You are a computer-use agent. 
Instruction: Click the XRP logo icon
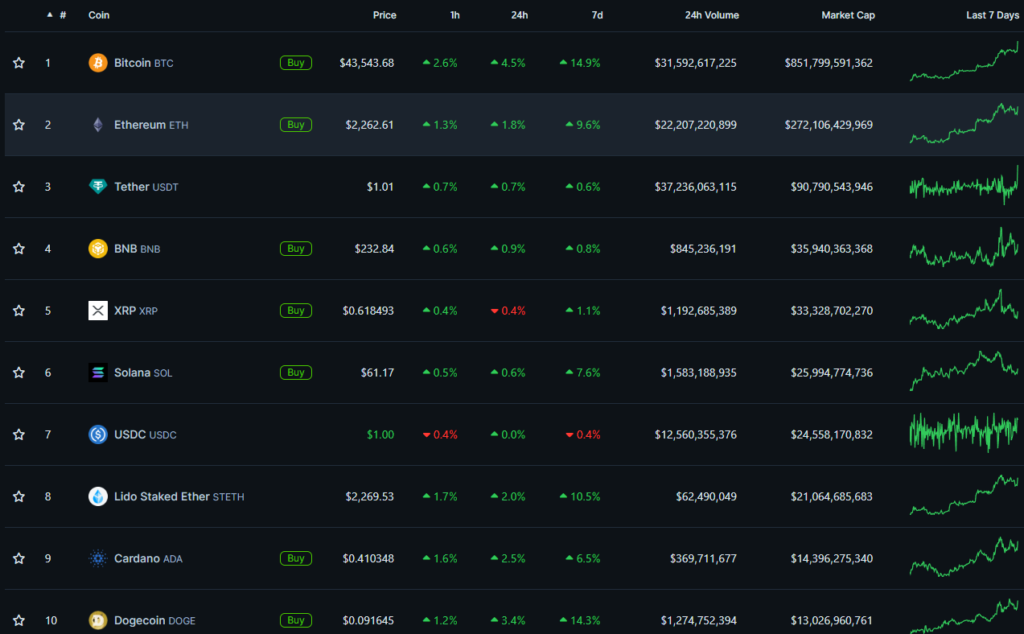click(98, 311)
